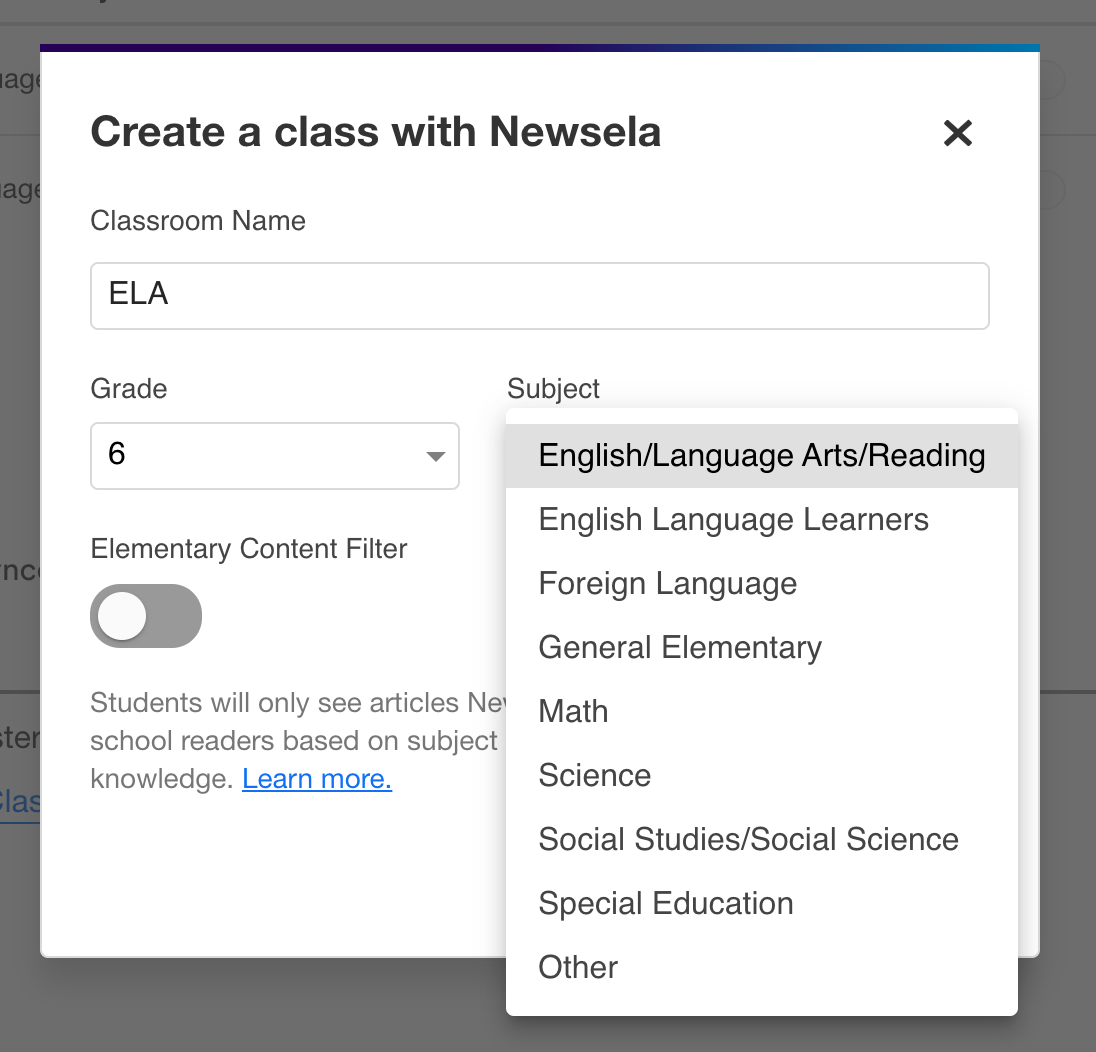Choose Special Education subject
This screenshot has width=1096, height=1052.
click(x=666, y=904)
